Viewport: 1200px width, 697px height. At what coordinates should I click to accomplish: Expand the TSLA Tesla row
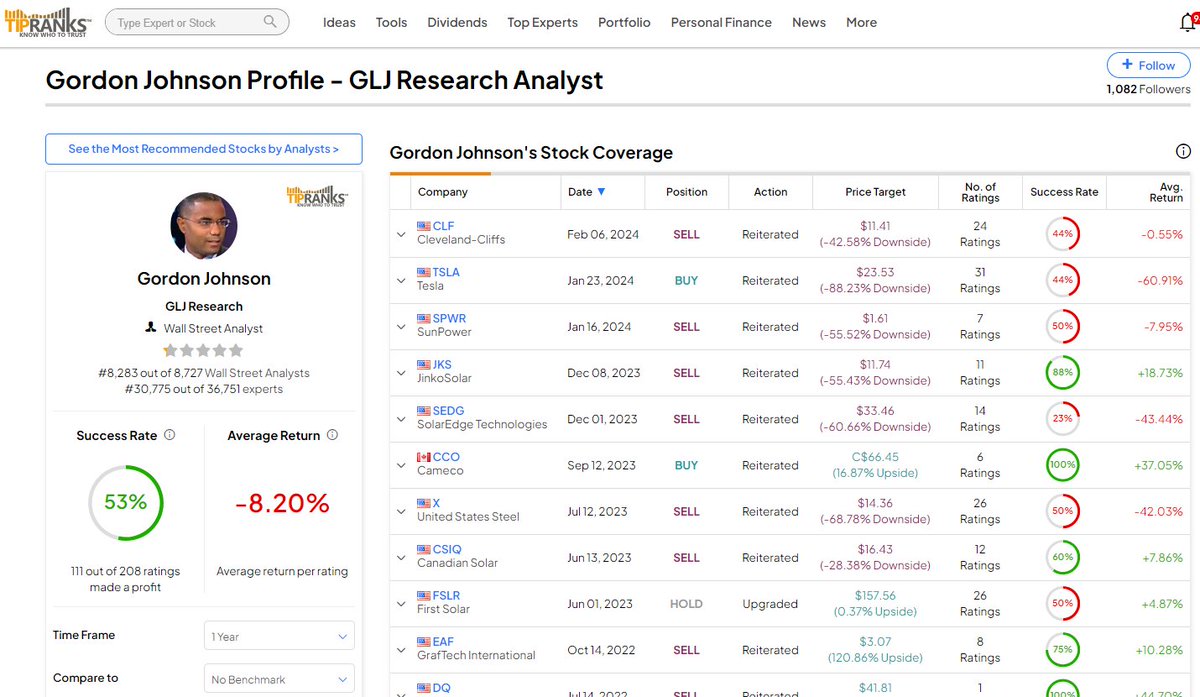[401, 280]
